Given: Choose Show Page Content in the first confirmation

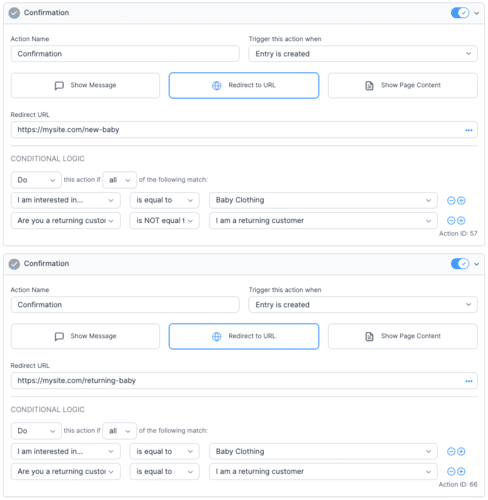Looking at the screenshot, I should 403,85.
